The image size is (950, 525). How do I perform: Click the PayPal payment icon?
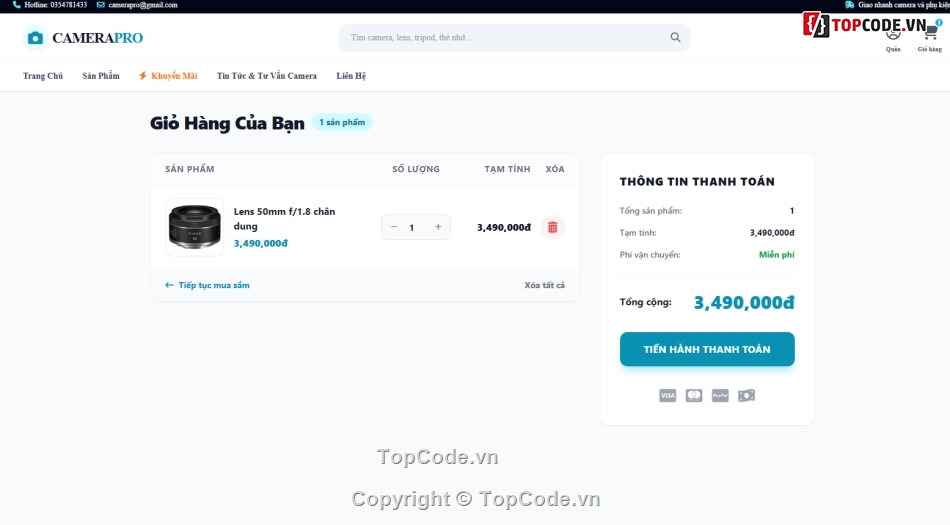pos(720,395)
